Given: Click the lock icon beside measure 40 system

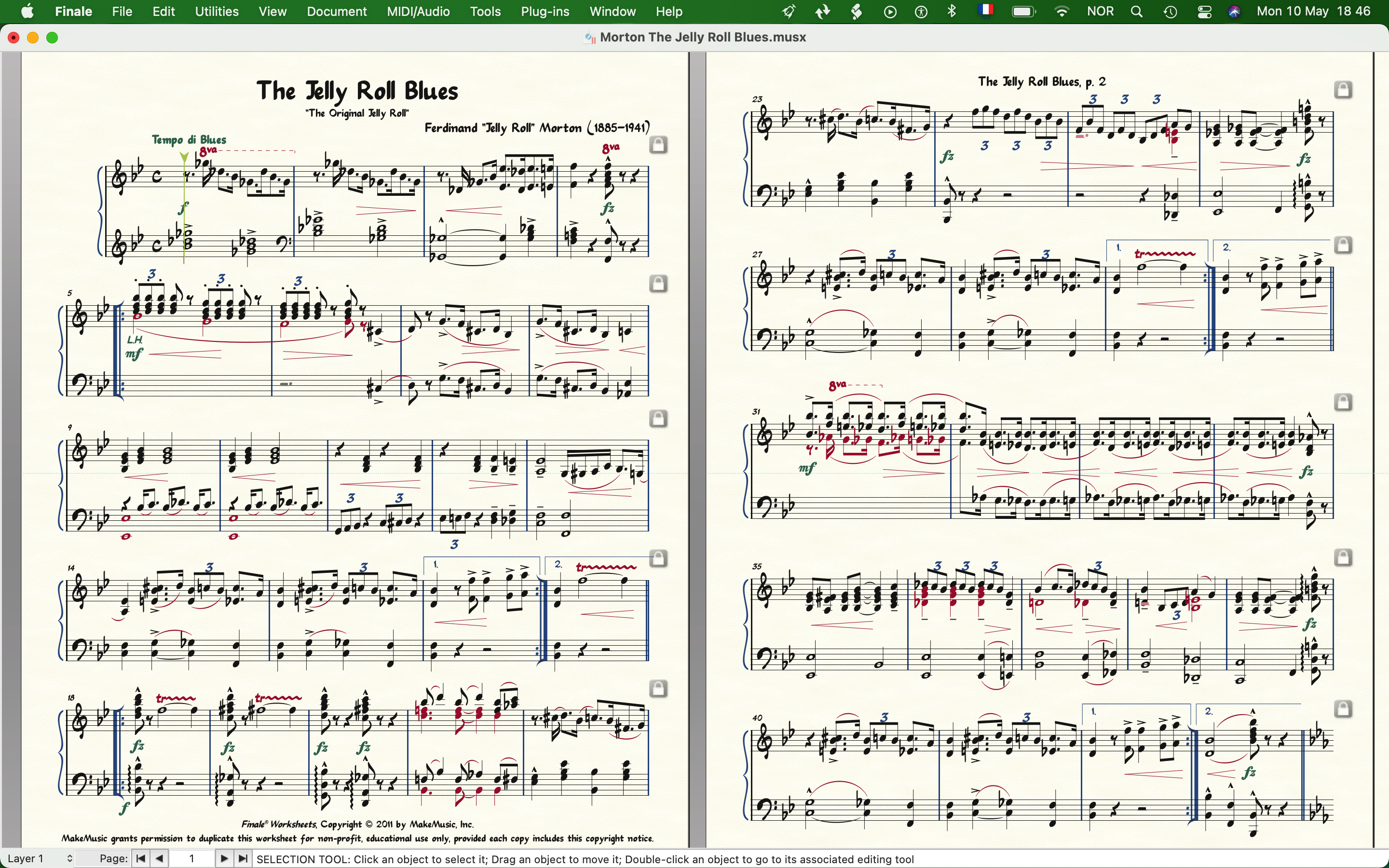Looking at the screenshot, I should tap(1344, 709).
